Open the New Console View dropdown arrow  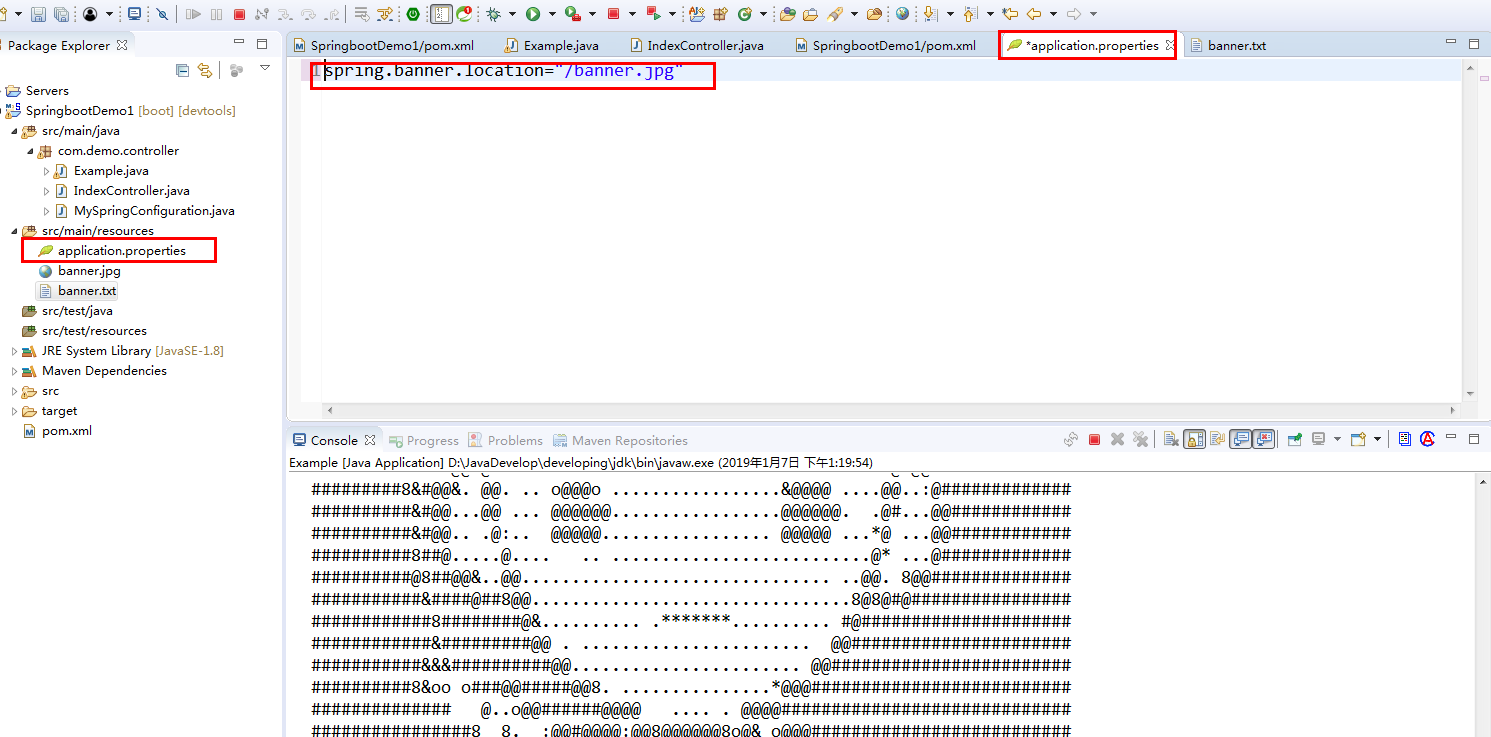tap(1377, 439)
